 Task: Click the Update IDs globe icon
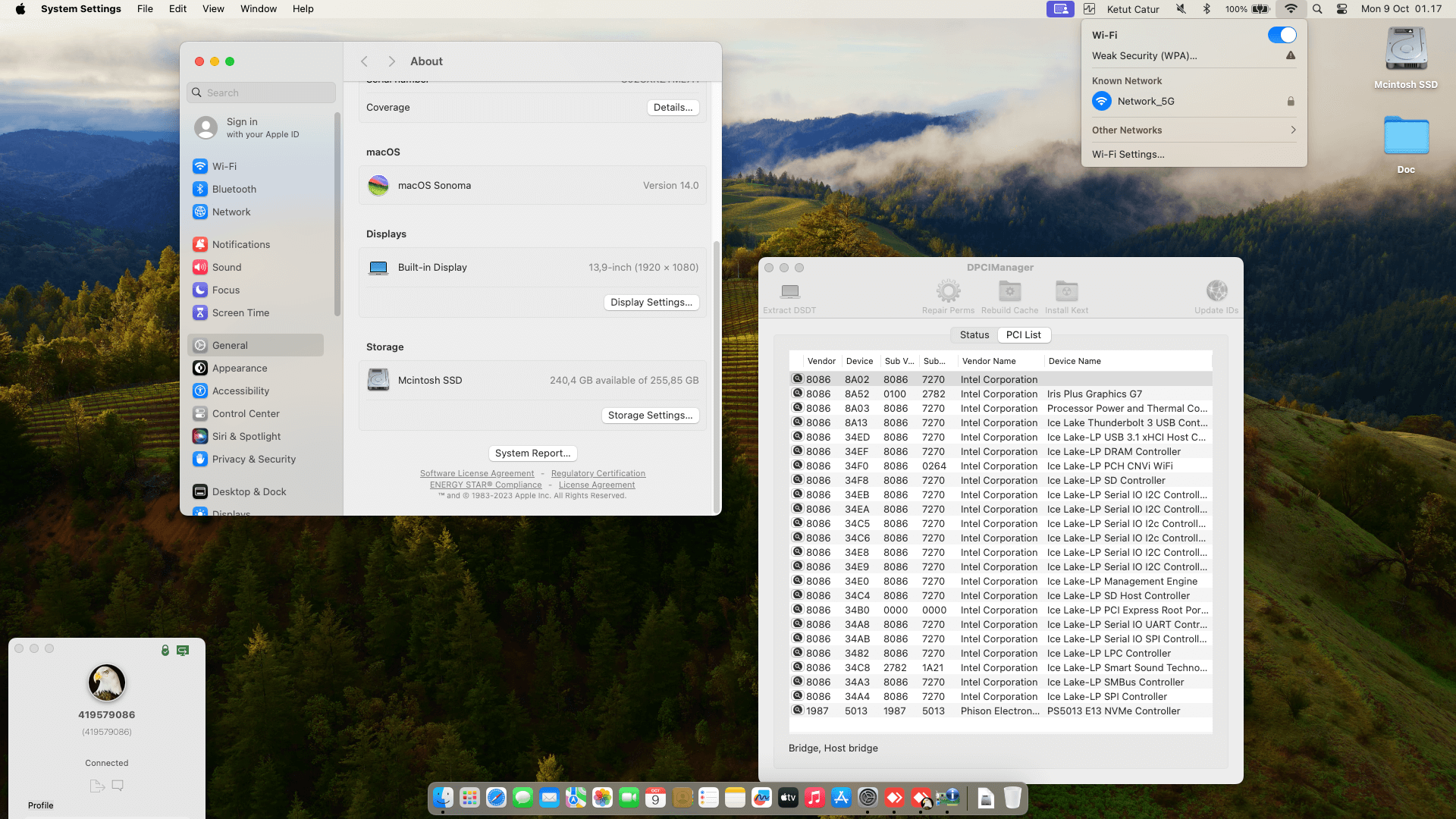pyautogui.click(x=1216, y=292)
